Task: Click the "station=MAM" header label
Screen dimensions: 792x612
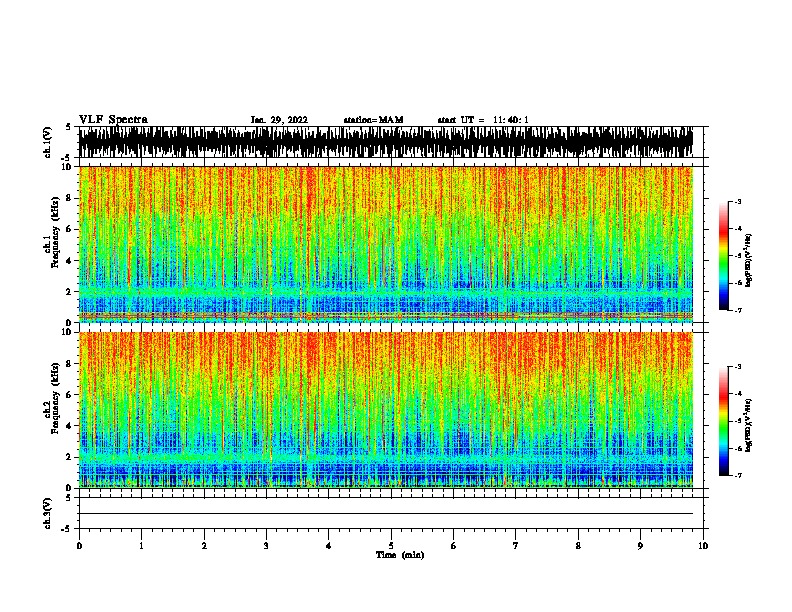Action: (374, 120)
